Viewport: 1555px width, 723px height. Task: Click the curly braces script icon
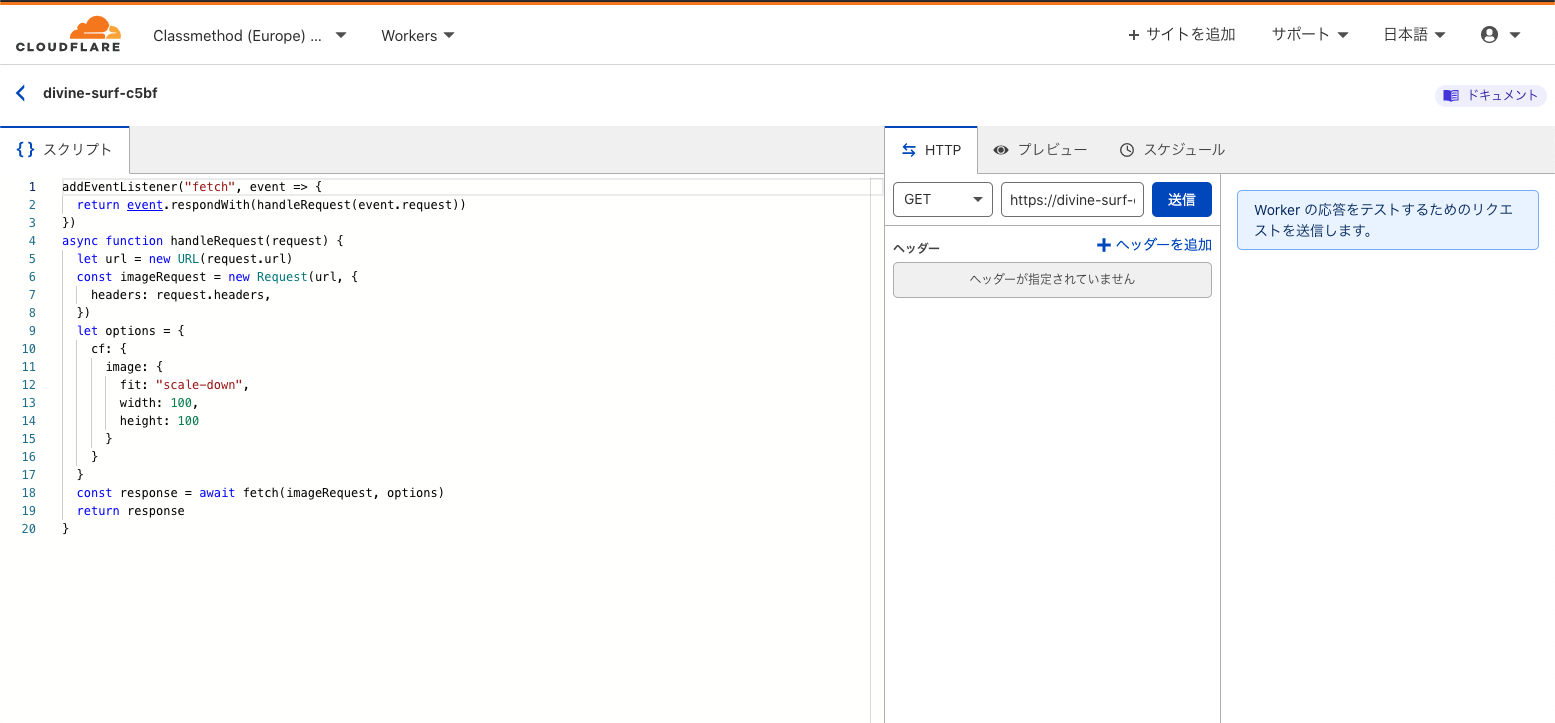point(26,149)
